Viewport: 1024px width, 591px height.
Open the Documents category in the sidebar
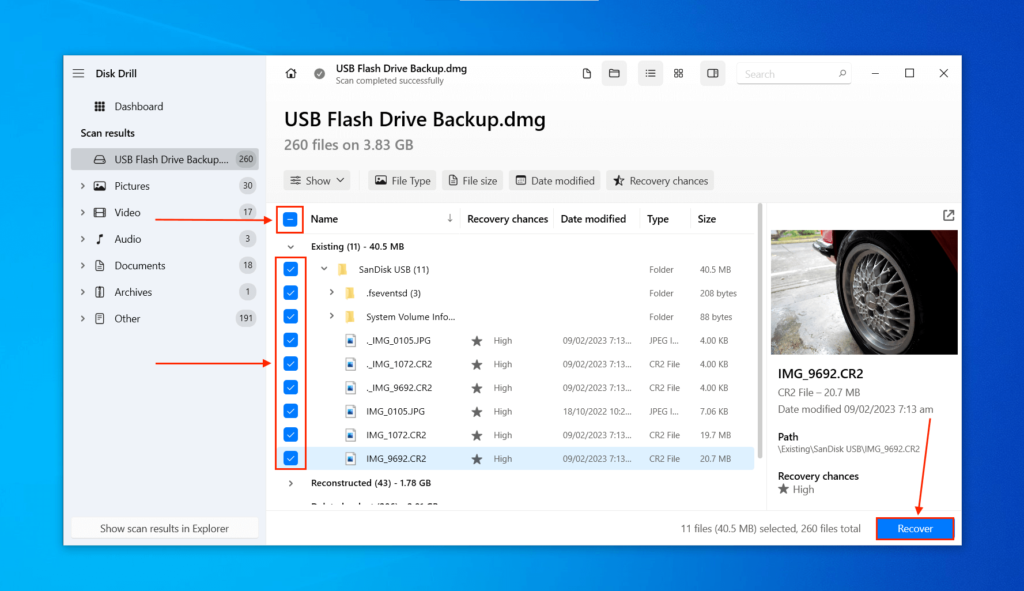coord(142,265)
